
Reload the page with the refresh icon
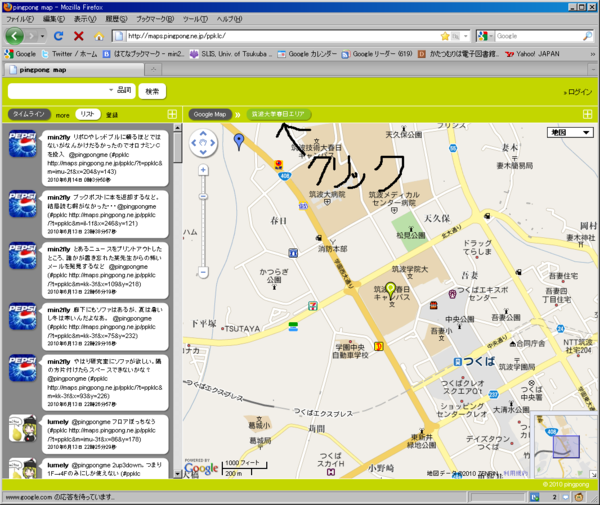coord(58,36)
